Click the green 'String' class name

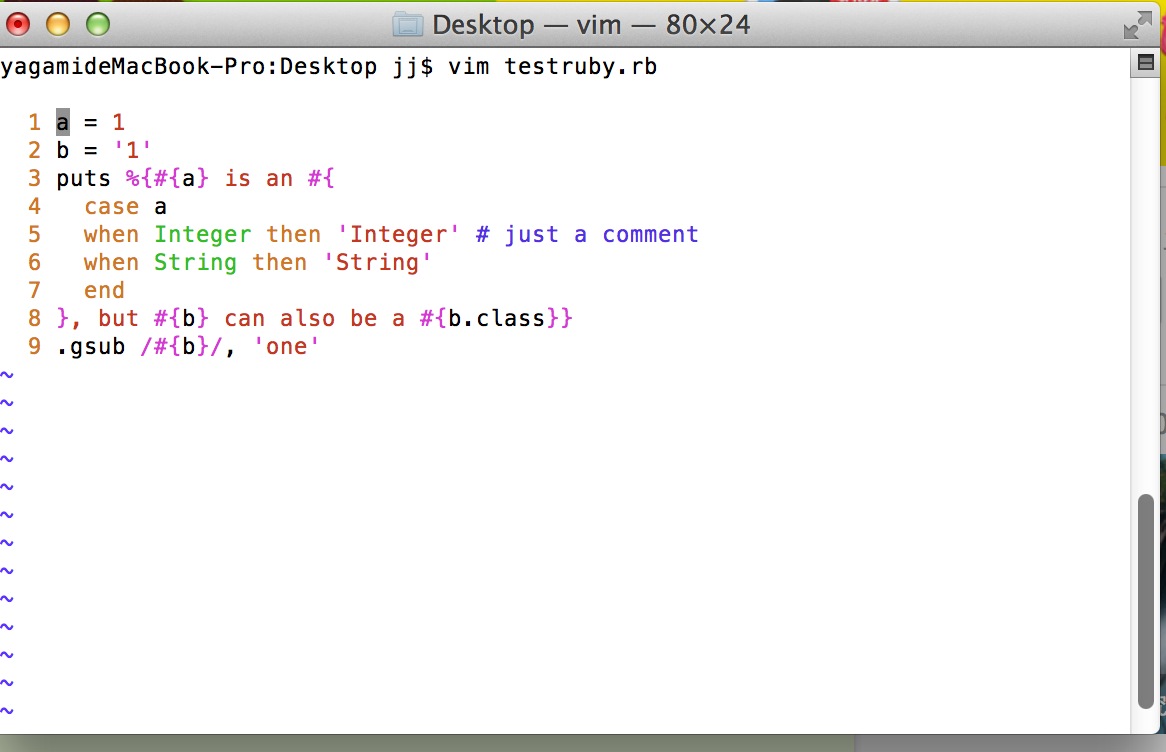[x=196, y=263]
